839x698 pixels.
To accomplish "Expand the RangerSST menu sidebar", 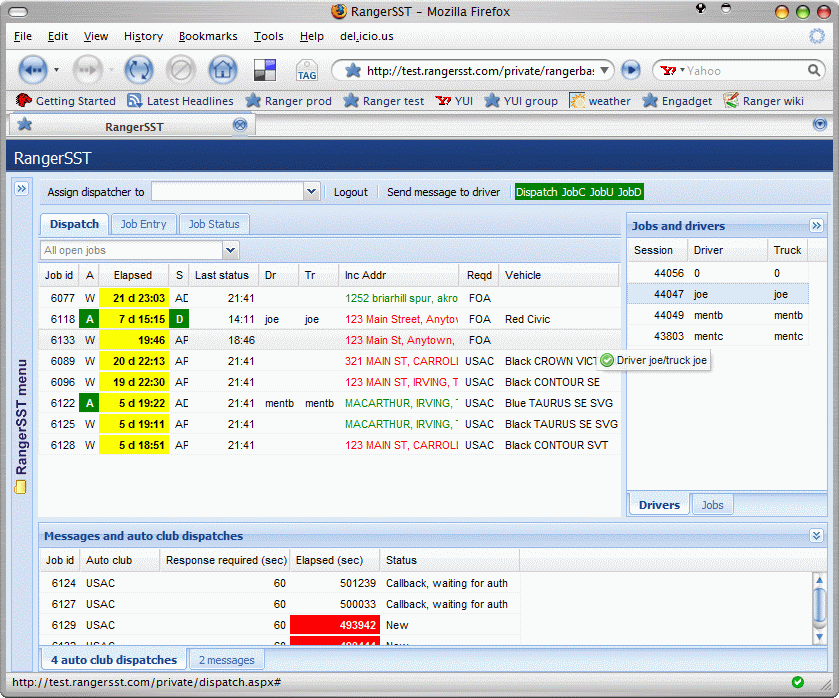I will click(x=20, y=188).
